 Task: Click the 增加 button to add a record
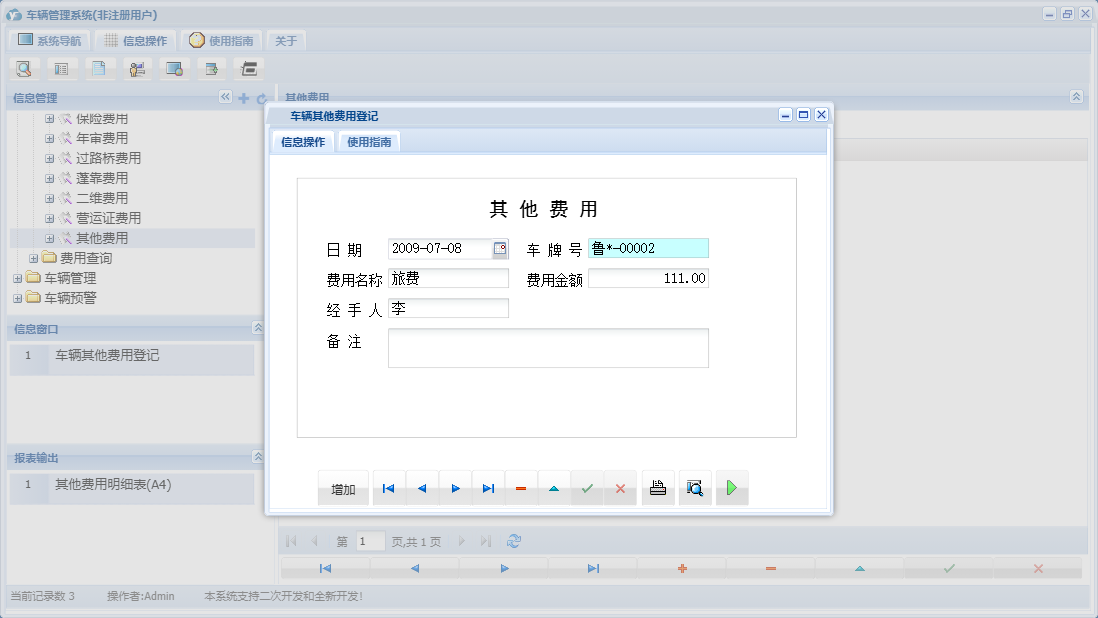[342, 487]
